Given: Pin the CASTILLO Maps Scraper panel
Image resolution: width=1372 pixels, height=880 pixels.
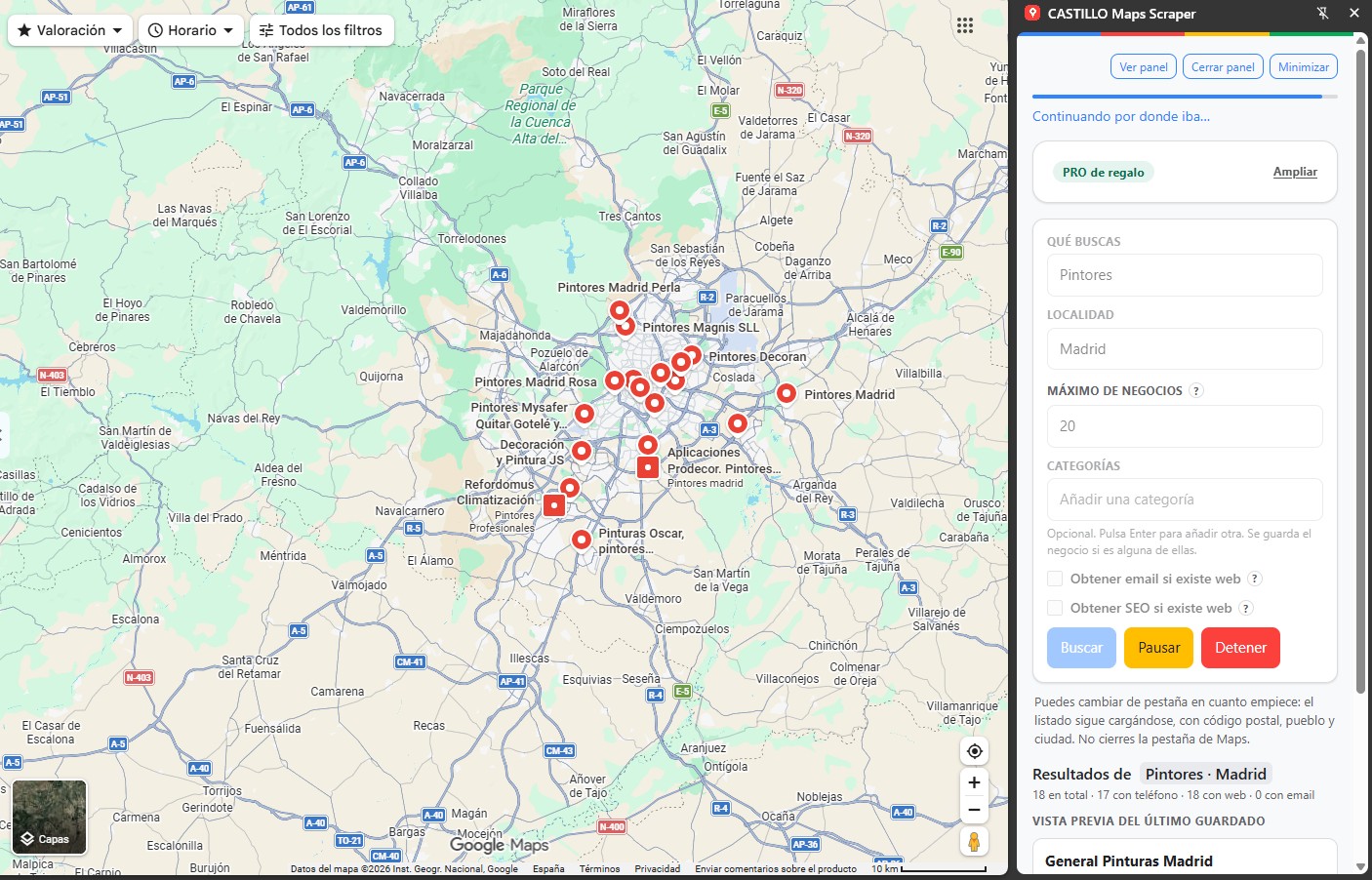Looking at the screenshot, I should 1322,14.
